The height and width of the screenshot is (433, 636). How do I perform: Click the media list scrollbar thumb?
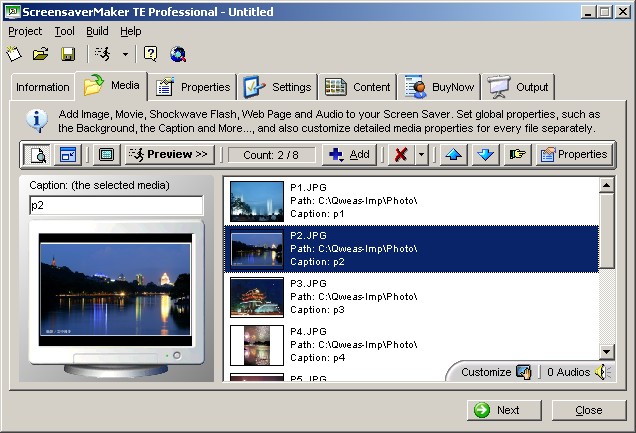tap(606, 230)
